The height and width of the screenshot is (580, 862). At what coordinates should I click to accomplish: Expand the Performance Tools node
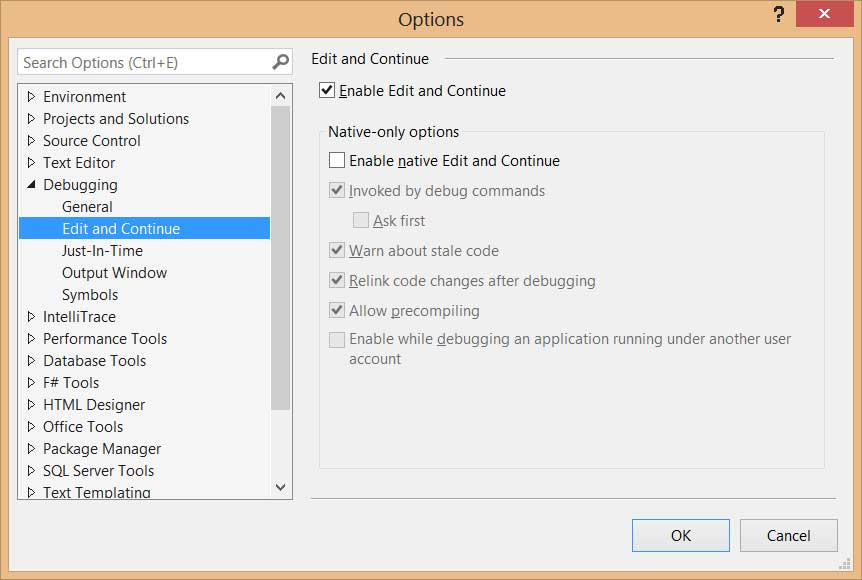click(x=31, y=339)
